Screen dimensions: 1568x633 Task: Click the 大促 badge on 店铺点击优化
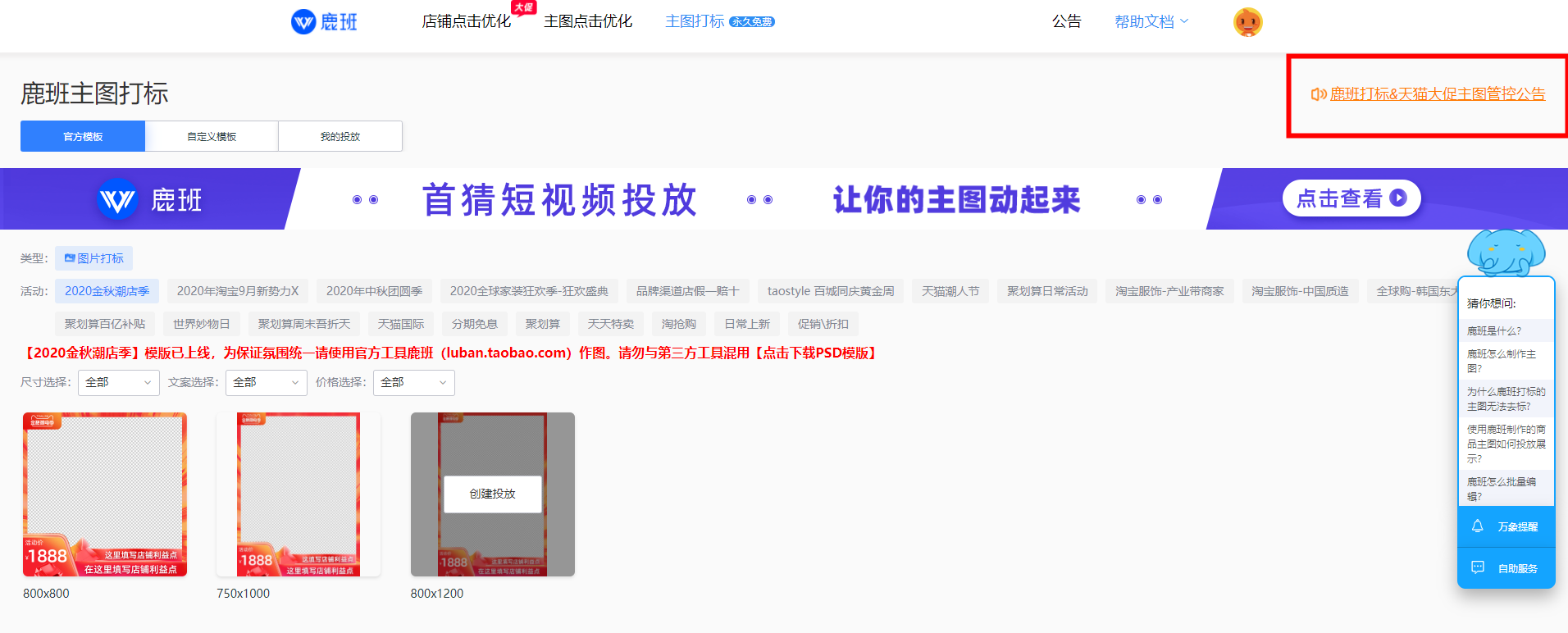click(x=523, y=7)
